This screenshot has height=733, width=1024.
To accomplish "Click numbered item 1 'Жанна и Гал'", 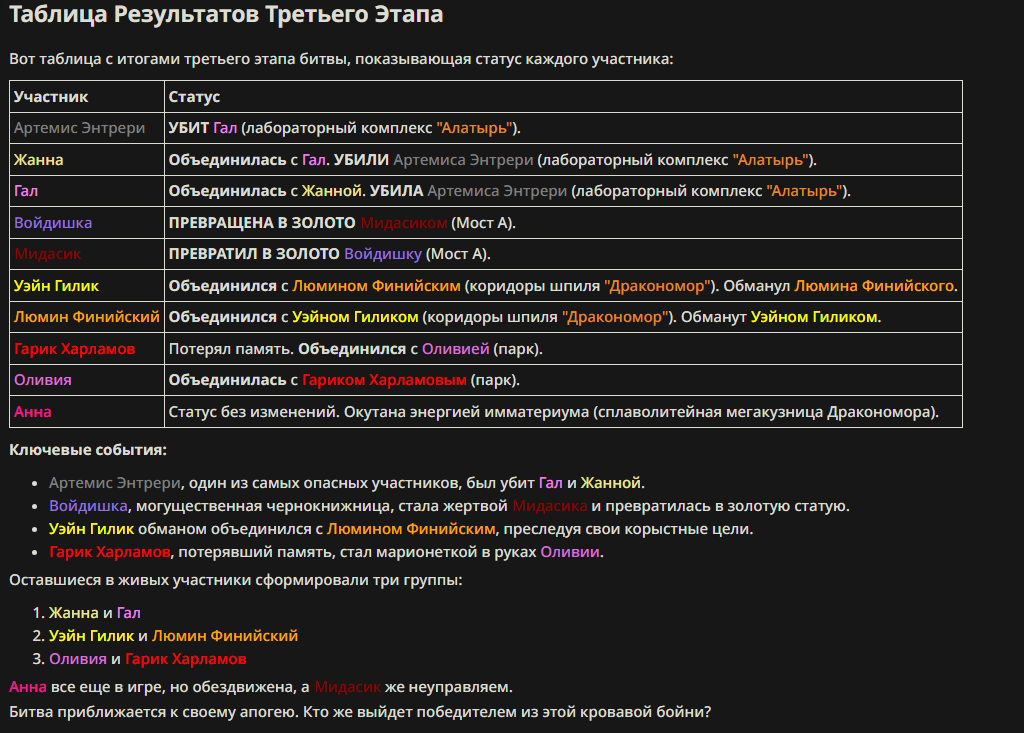I will pos(95,613).
